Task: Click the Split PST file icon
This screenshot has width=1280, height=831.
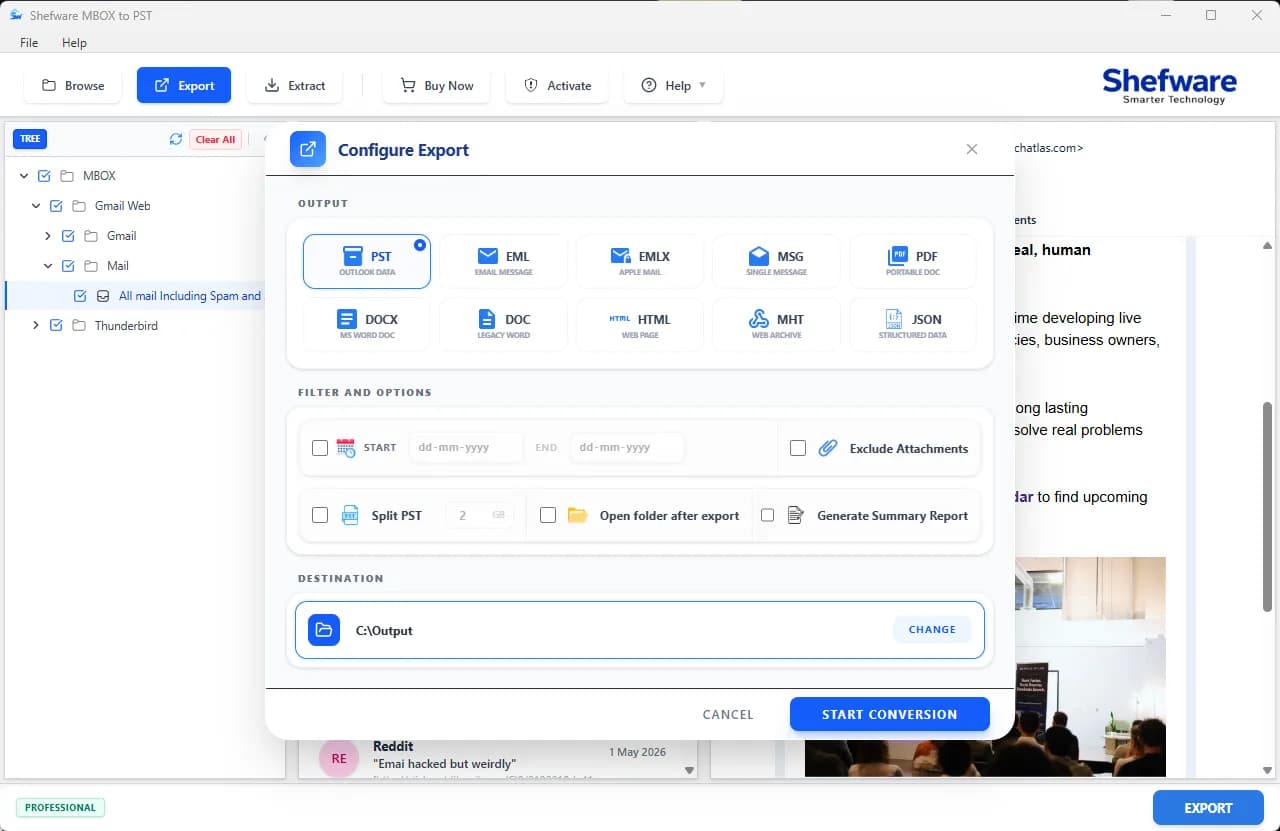Action: (350, 515)
